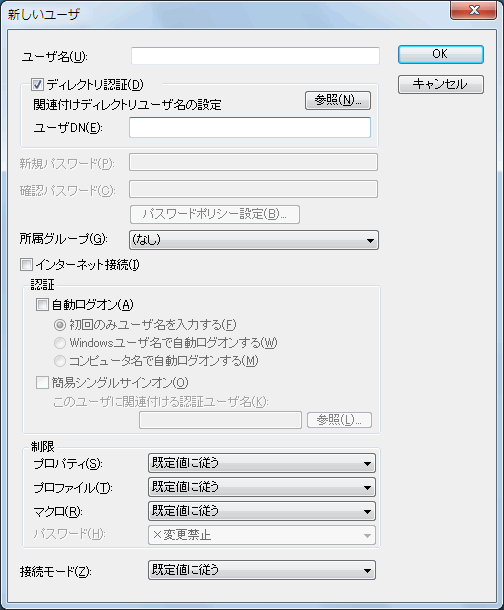Click the 確認パスワード field
This screenshot has width=504, height=610.
[x=253, y=189]
